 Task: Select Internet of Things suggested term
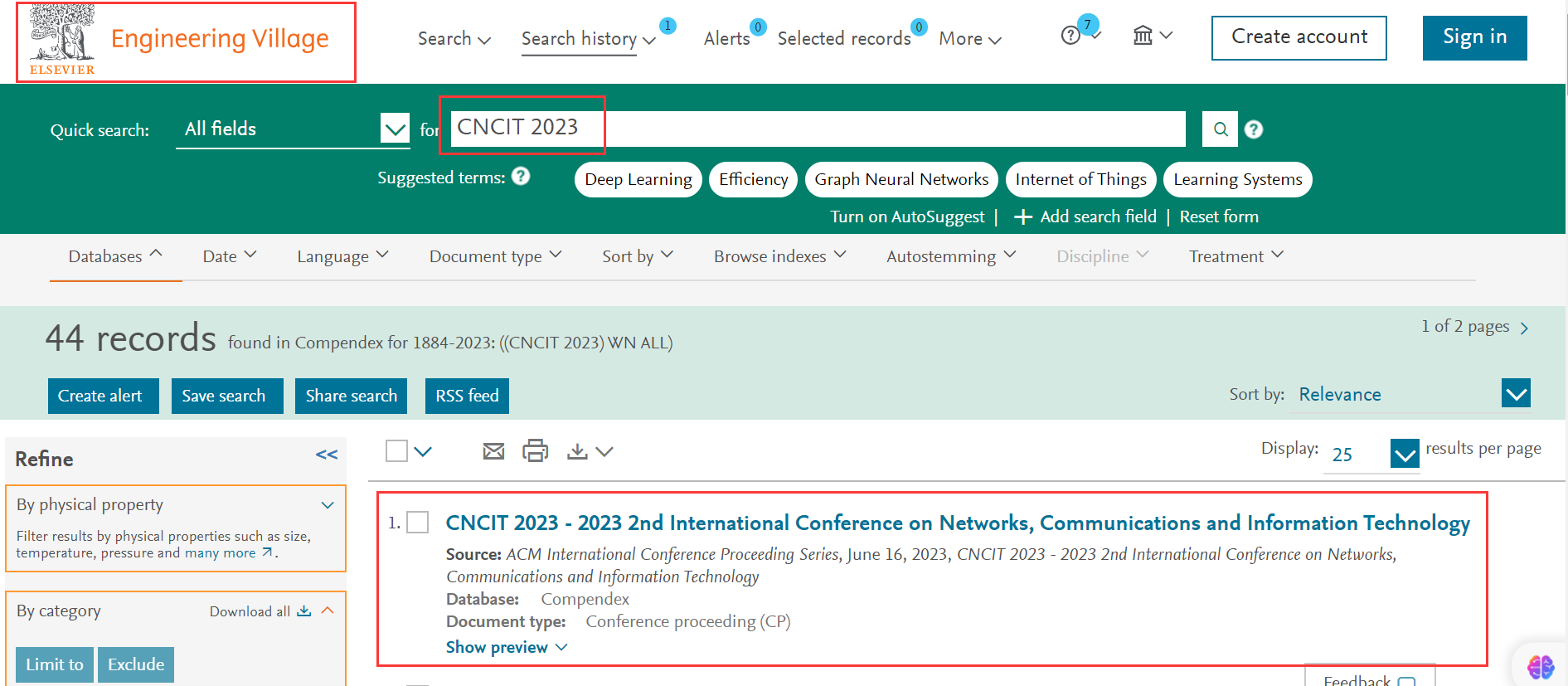(x=1080, y=179)
